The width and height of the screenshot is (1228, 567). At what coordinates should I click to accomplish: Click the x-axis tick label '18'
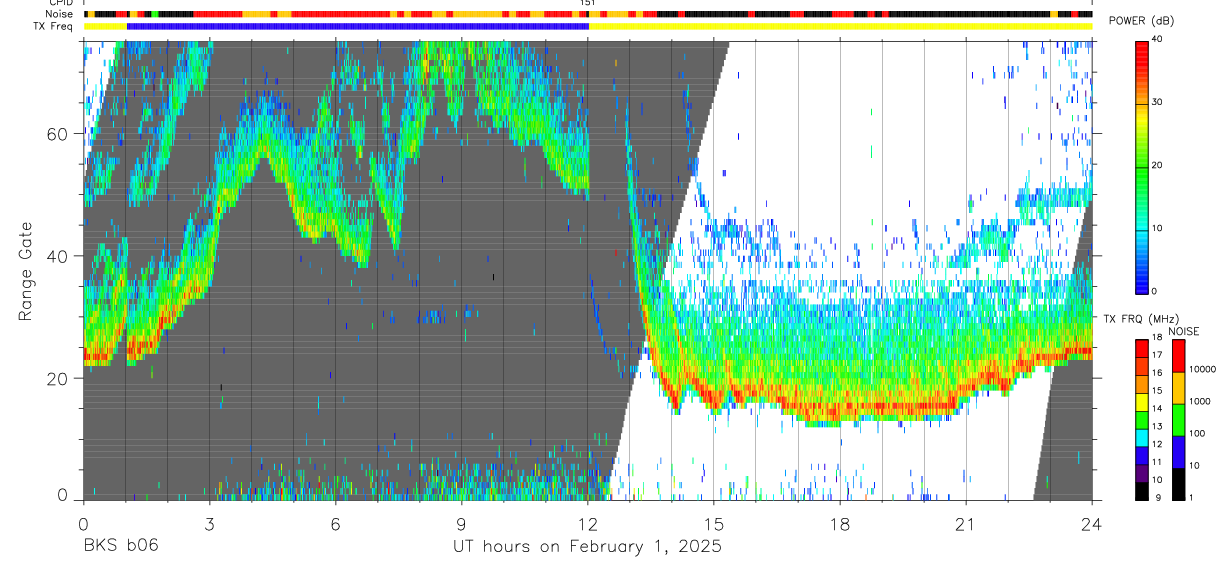click(840, 523)
